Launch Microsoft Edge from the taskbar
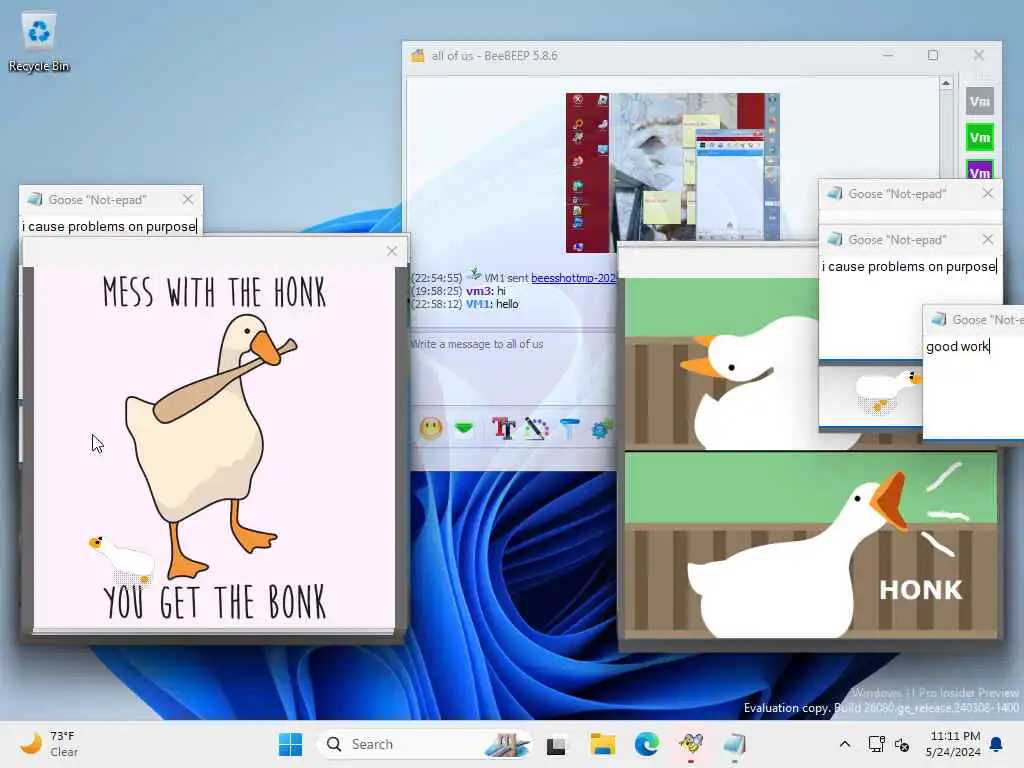This screenshot has height=768, width=1024. click(x=647, y=744)
